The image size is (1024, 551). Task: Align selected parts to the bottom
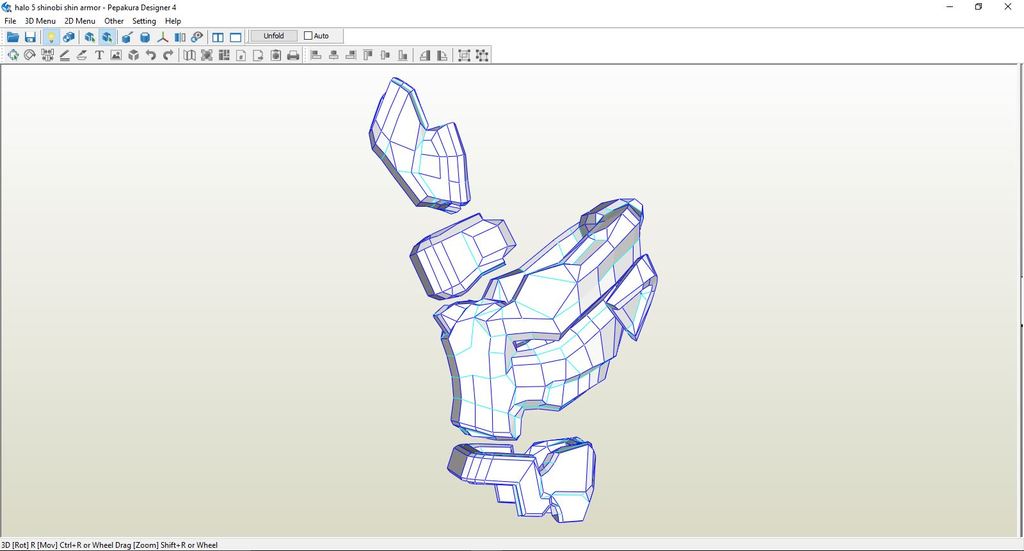403,55
